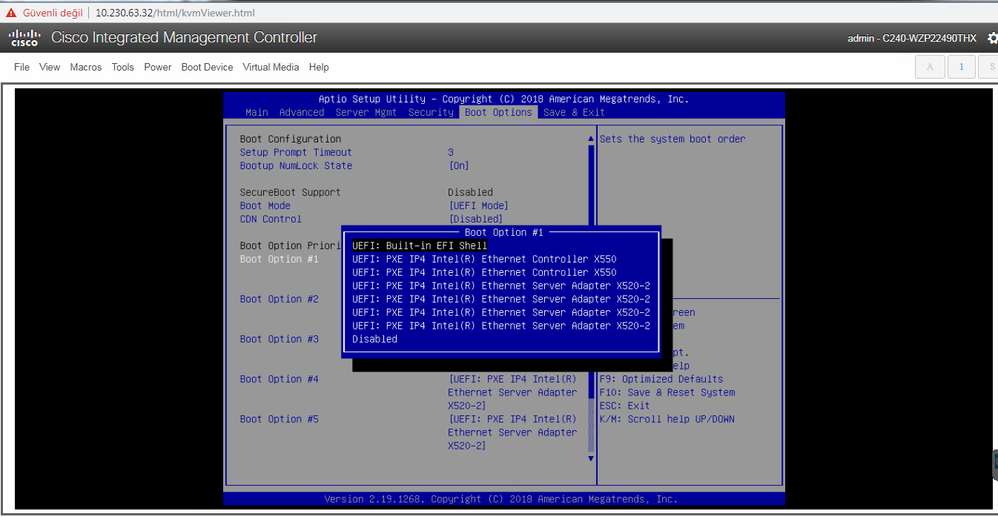This screenshot has width=998, height=517.
Task: Click the ESC: Exit help line
Action: point(624,406)
